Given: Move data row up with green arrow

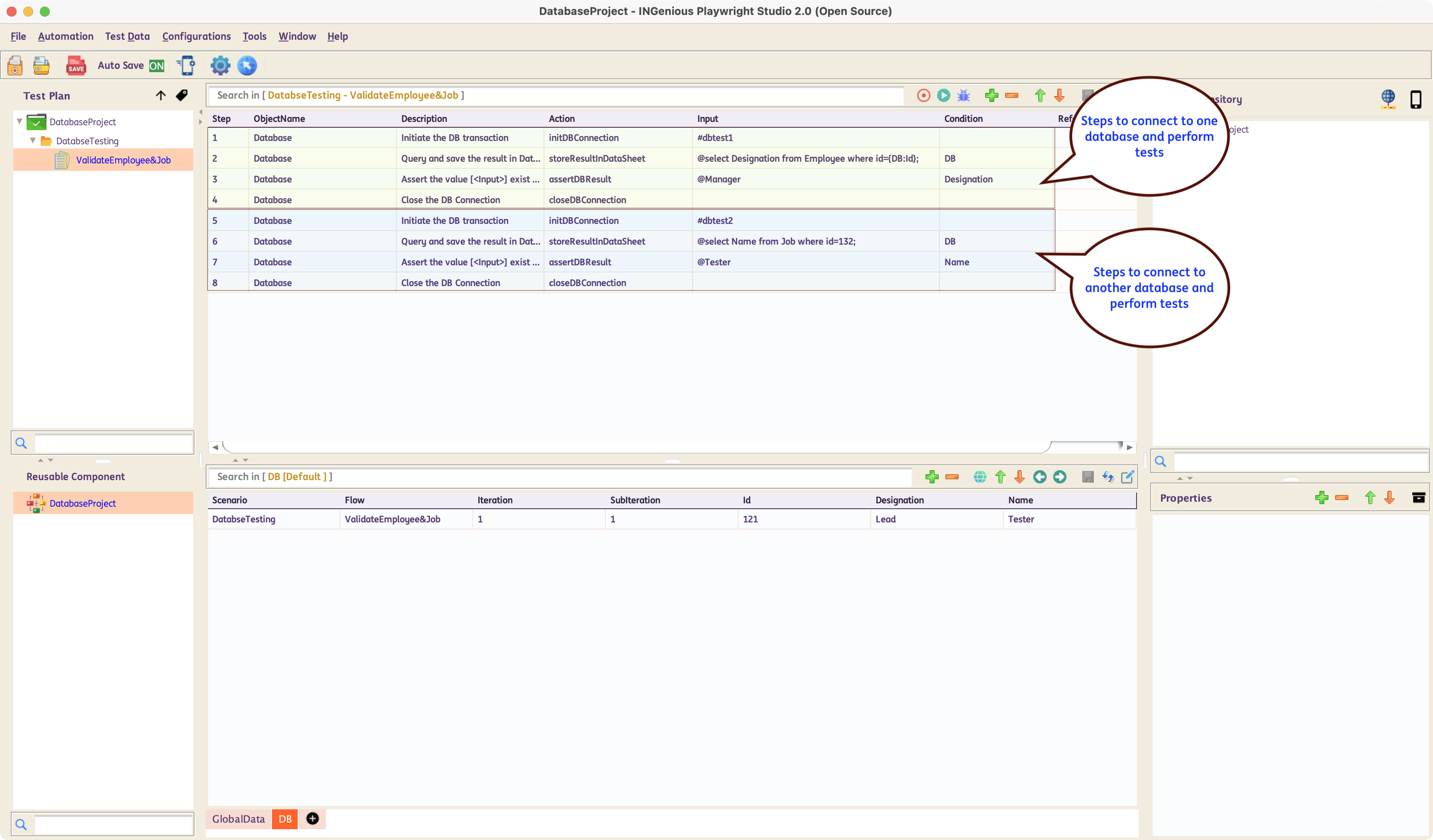Looking at the screenshot, I should click(x=1000, y=476).
